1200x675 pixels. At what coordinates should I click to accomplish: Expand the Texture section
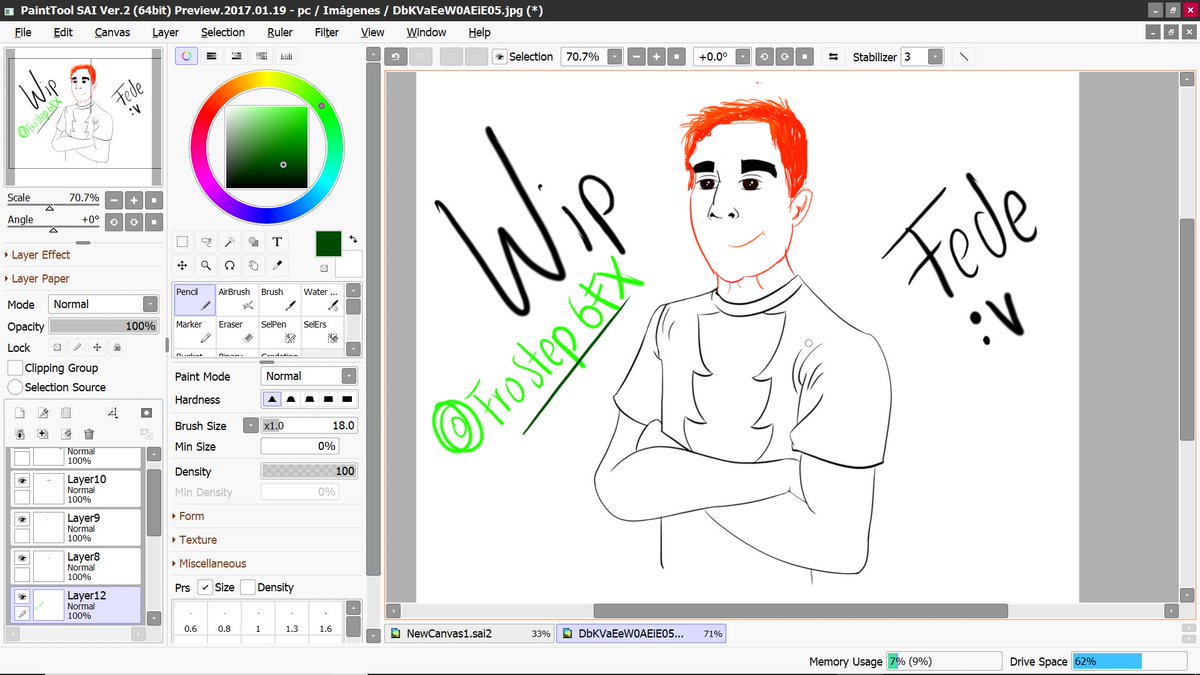[x=196, y=539]
